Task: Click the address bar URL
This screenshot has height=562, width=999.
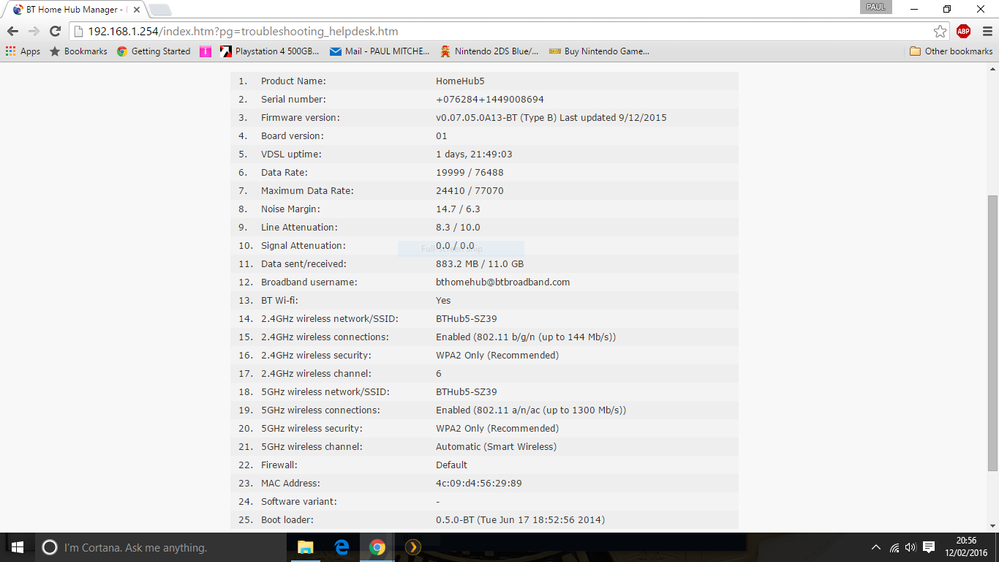Action: pos(243,31)
